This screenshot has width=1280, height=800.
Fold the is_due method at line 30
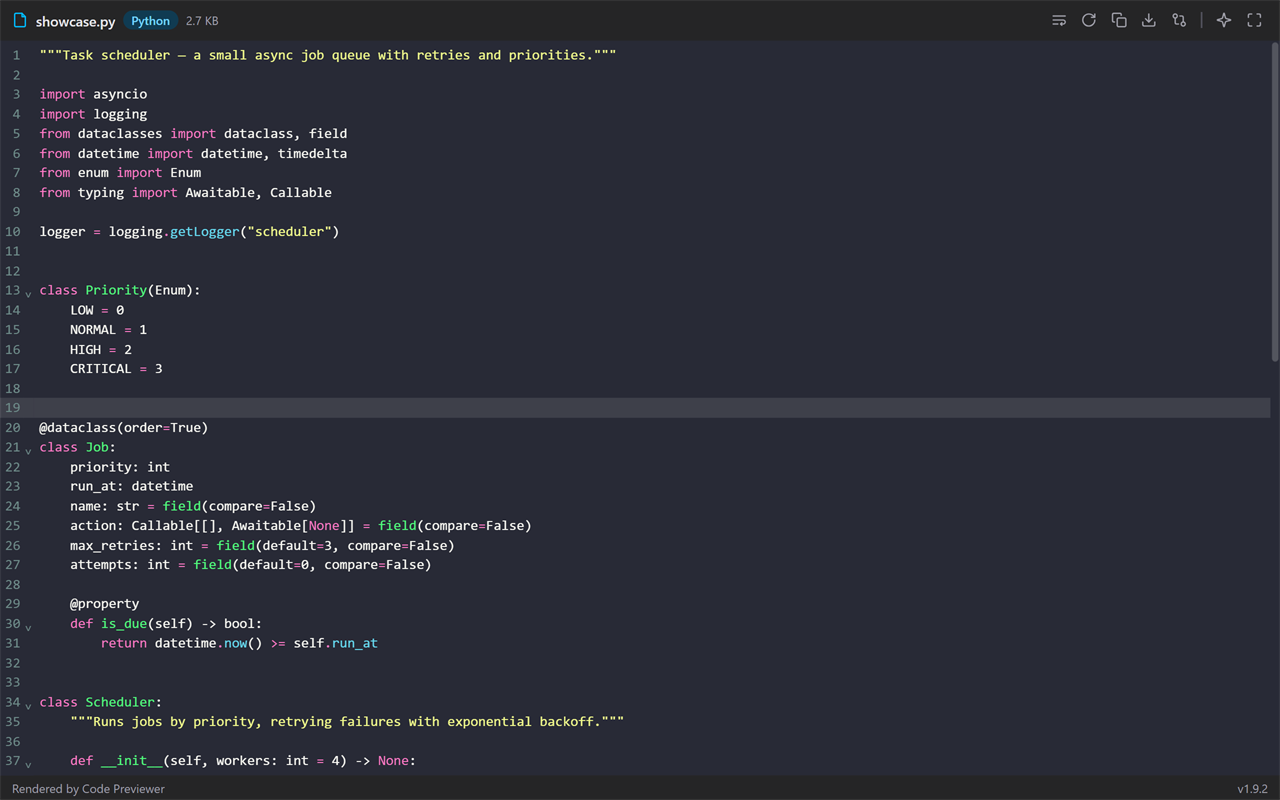pyautogui.click(x=28, y=626)
